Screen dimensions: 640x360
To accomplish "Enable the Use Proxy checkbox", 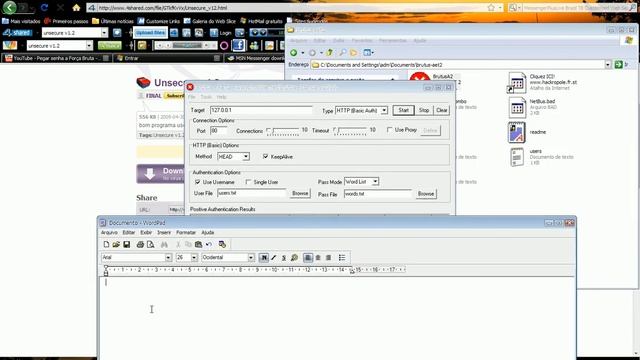I will coord(389,129).
